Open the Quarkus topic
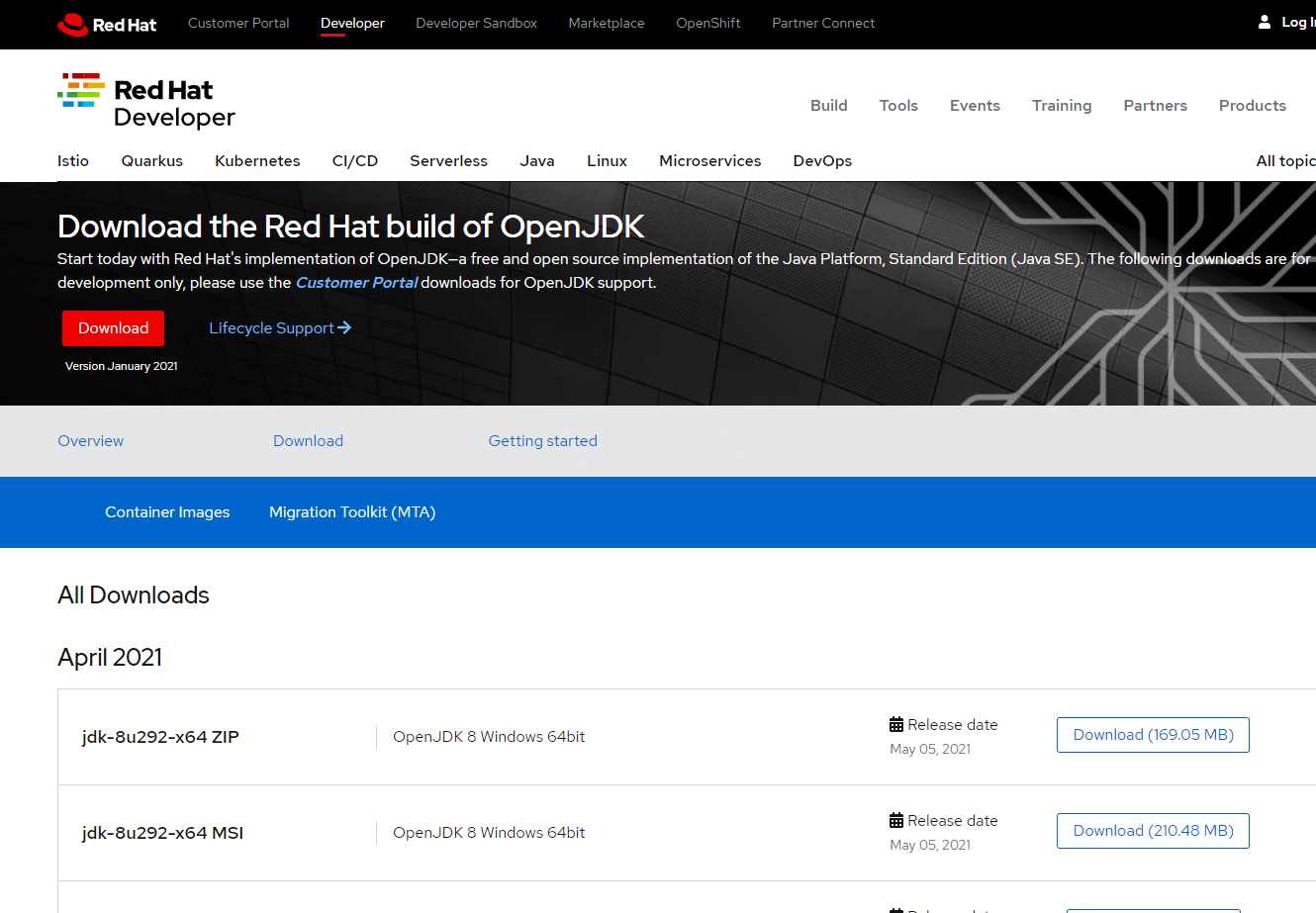Screen dimensions: 1316x913 pos(152,161)
